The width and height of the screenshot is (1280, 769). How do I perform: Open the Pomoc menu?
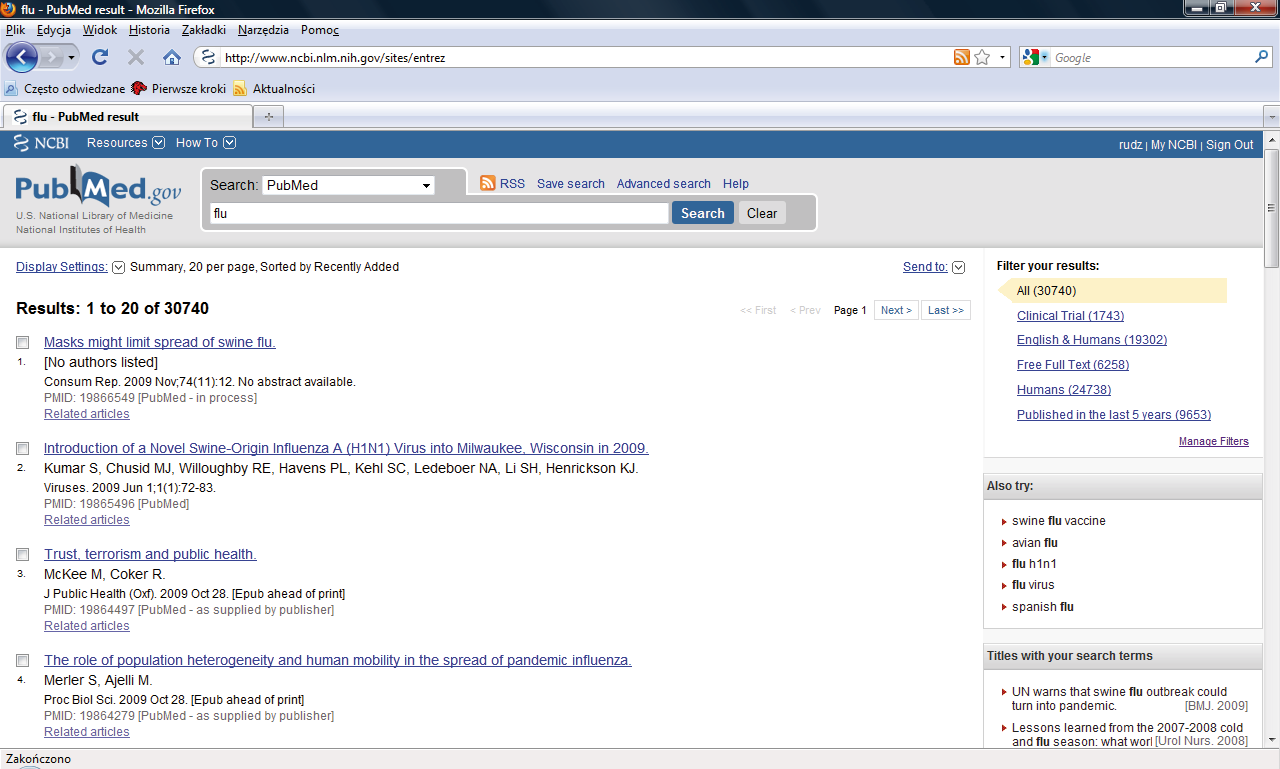320,30
